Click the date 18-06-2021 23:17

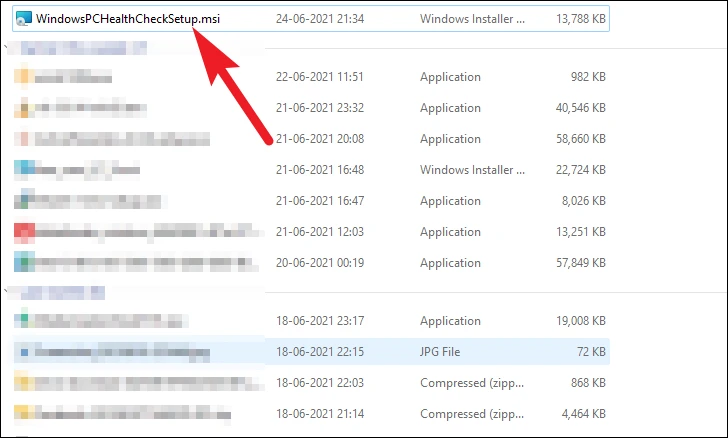tap(320, 321)
